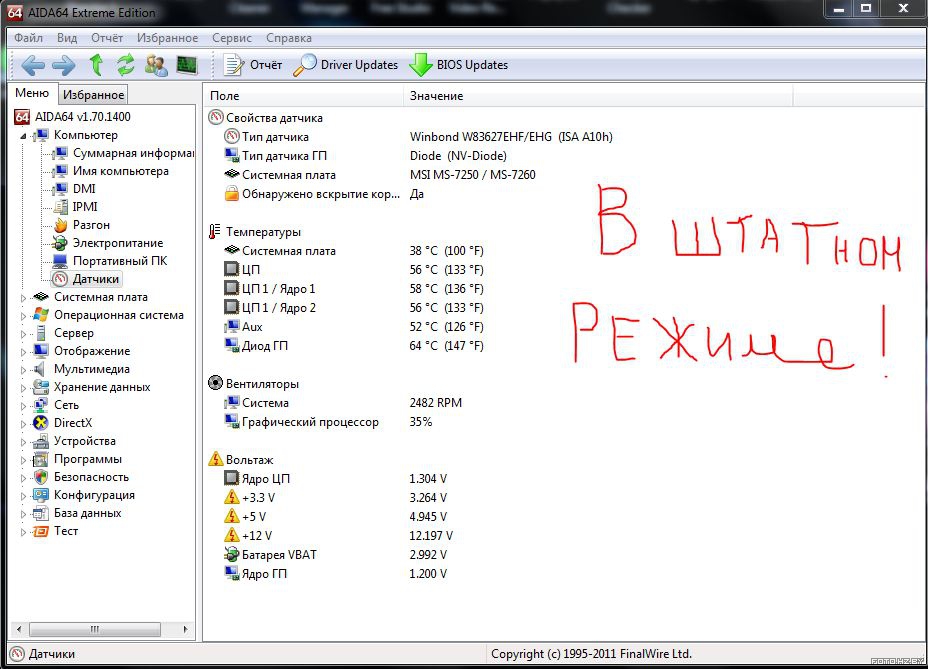Select the ЦП 1 / Ядро 1 row
The image size is (928, 669).
coord(355,288)
